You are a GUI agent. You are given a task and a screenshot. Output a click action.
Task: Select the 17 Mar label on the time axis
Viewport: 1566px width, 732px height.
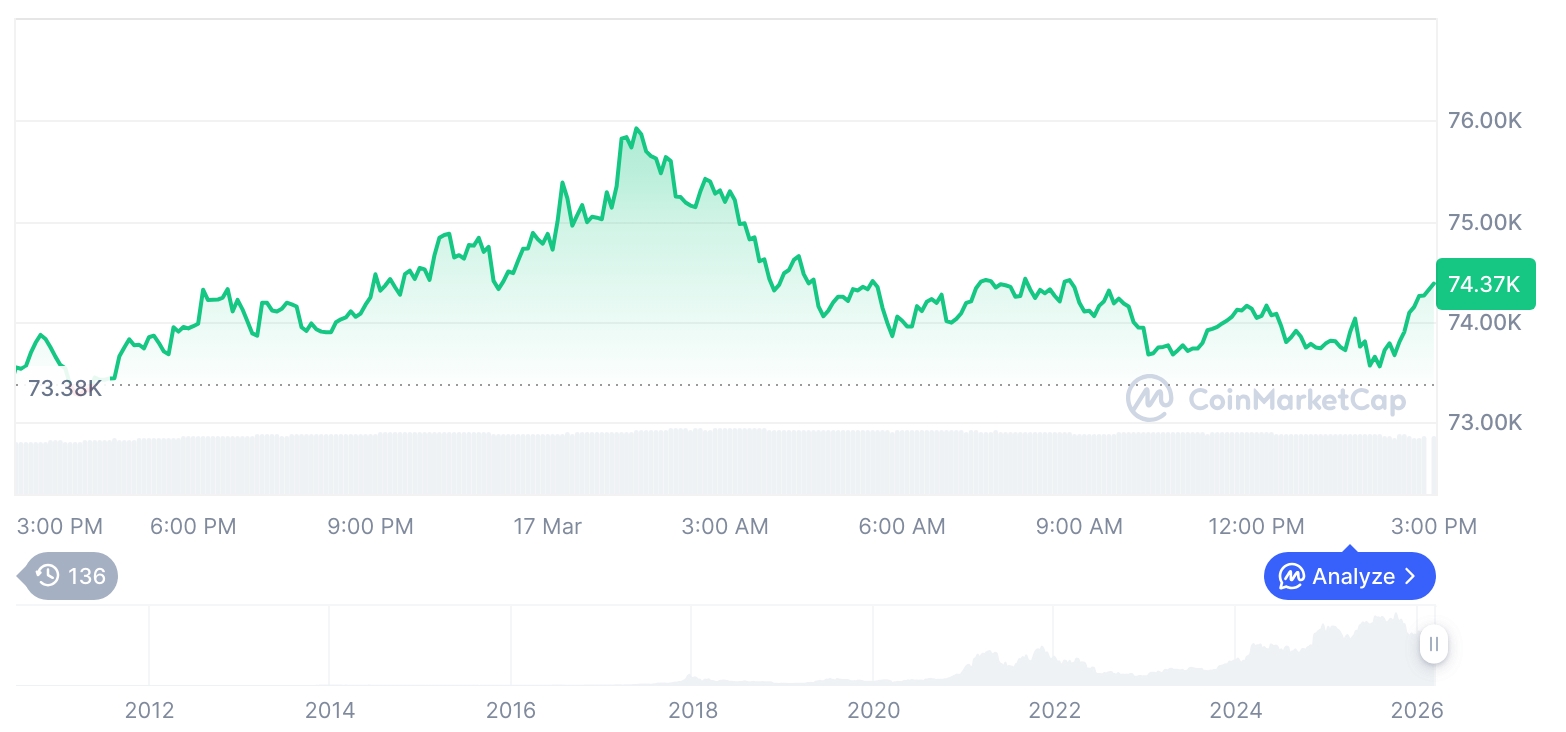tap(547, 525)
